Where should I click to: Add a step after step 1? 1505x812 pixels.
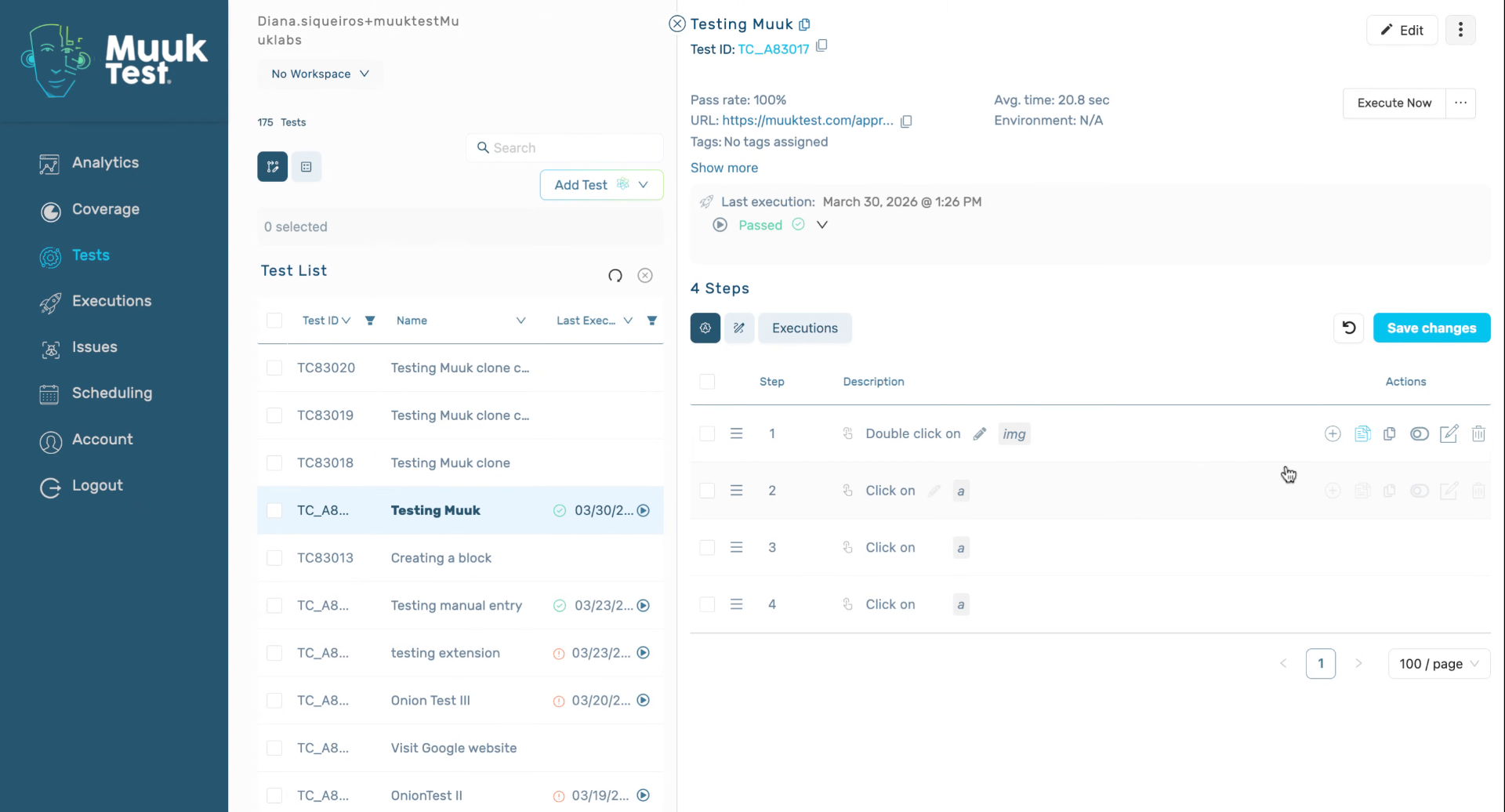1333,434
